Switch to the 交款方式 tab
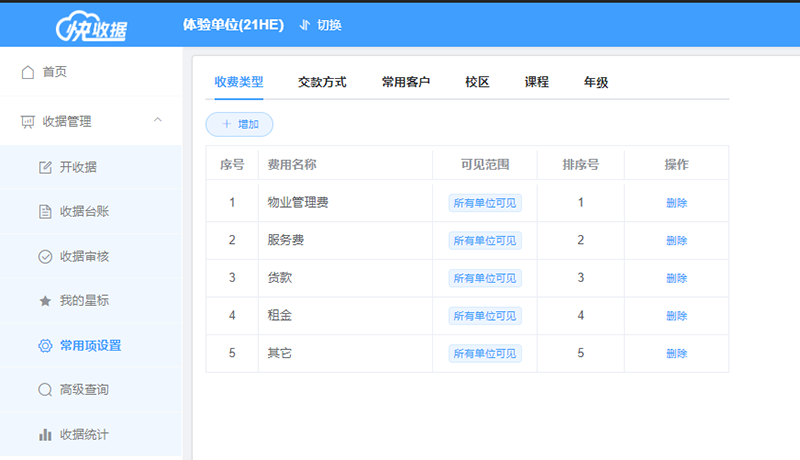The width and height of the screenshot is (800, 460). pyautogui.click(x=322, y=82)
